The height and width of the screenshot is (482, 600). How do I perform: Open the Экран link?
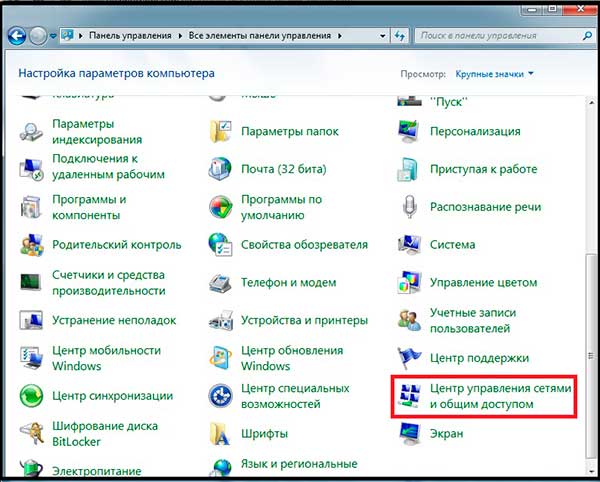(446, 434)
